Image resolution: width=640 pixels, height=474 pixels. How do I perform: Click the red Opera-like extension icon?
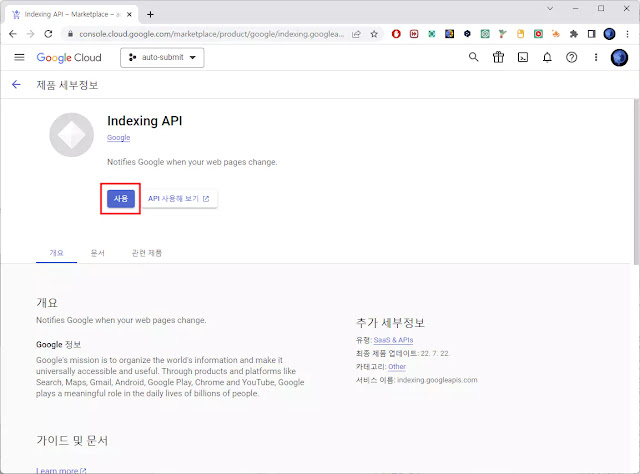click(396, 34)
